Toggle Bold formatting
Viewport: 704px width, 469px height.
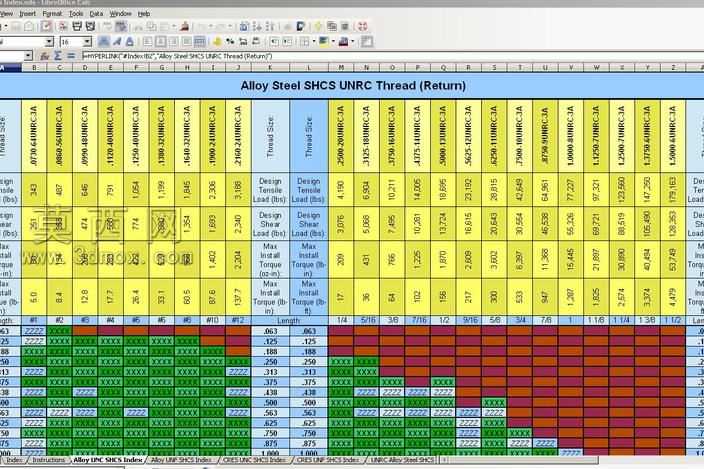pyautogui.click(x=104, y=42)
